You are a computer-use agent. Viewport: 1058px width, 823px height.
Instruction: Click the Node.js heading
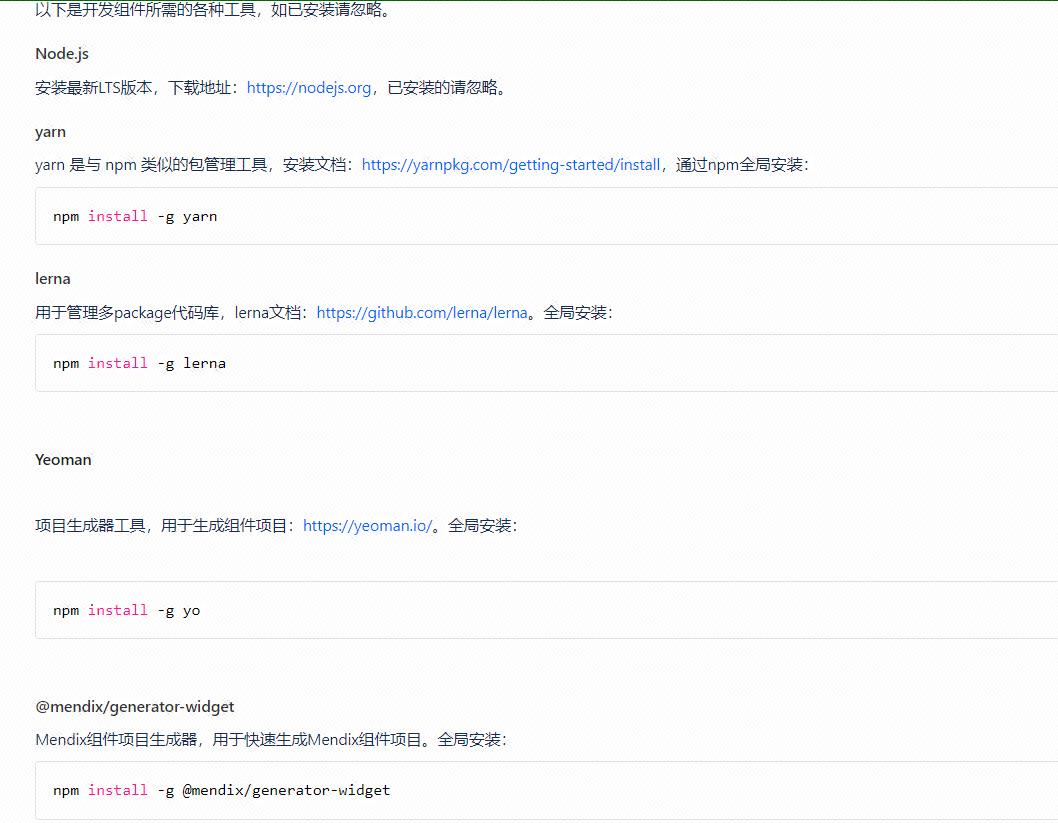(x=62, y=53)
